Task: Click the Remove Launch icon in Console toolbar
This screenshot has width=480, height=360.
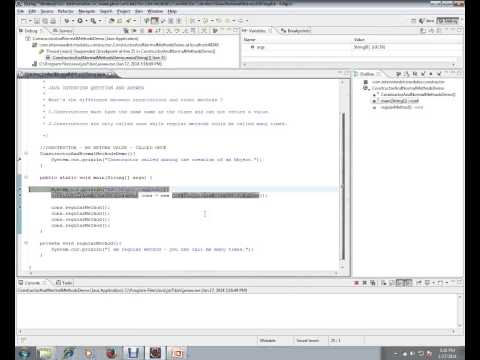Action: point(364,283)
